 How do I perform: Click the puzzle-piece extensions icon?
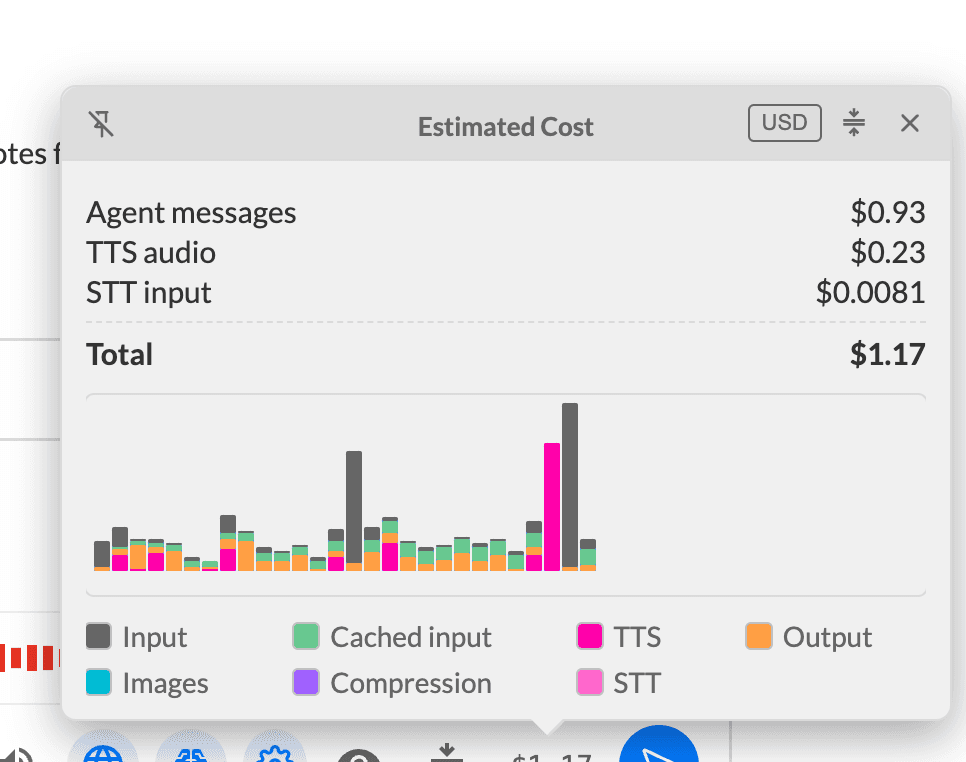coord(190,754)
